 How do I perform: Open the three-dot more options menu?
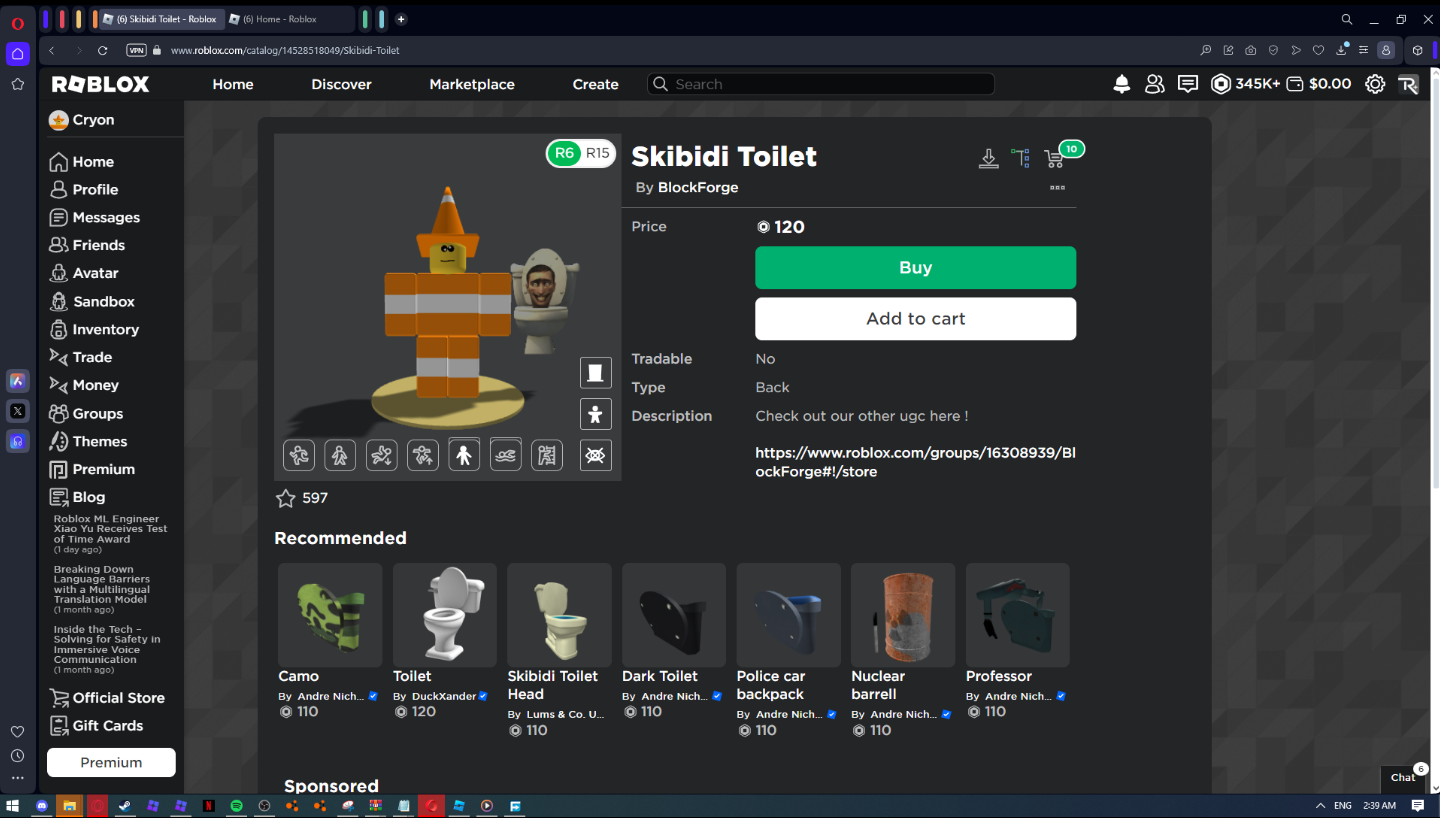point(1057,187)
